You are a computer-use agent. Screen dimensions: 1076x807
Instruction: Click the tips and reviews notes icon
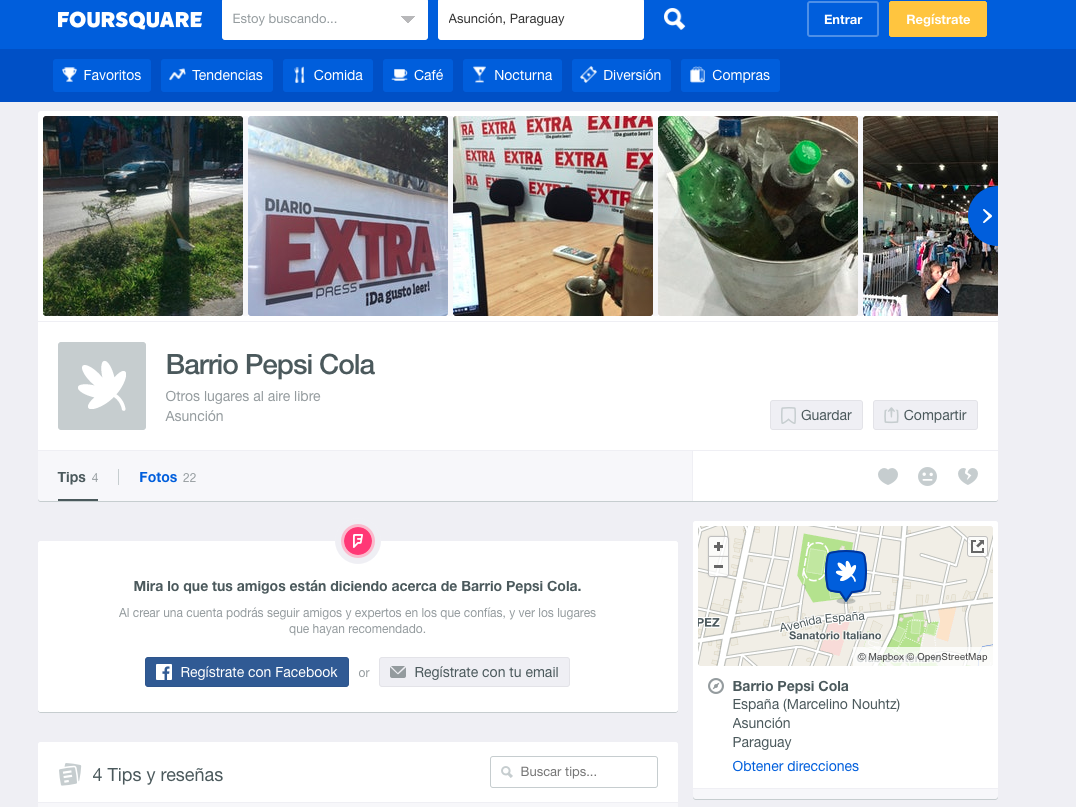(70, 775)
